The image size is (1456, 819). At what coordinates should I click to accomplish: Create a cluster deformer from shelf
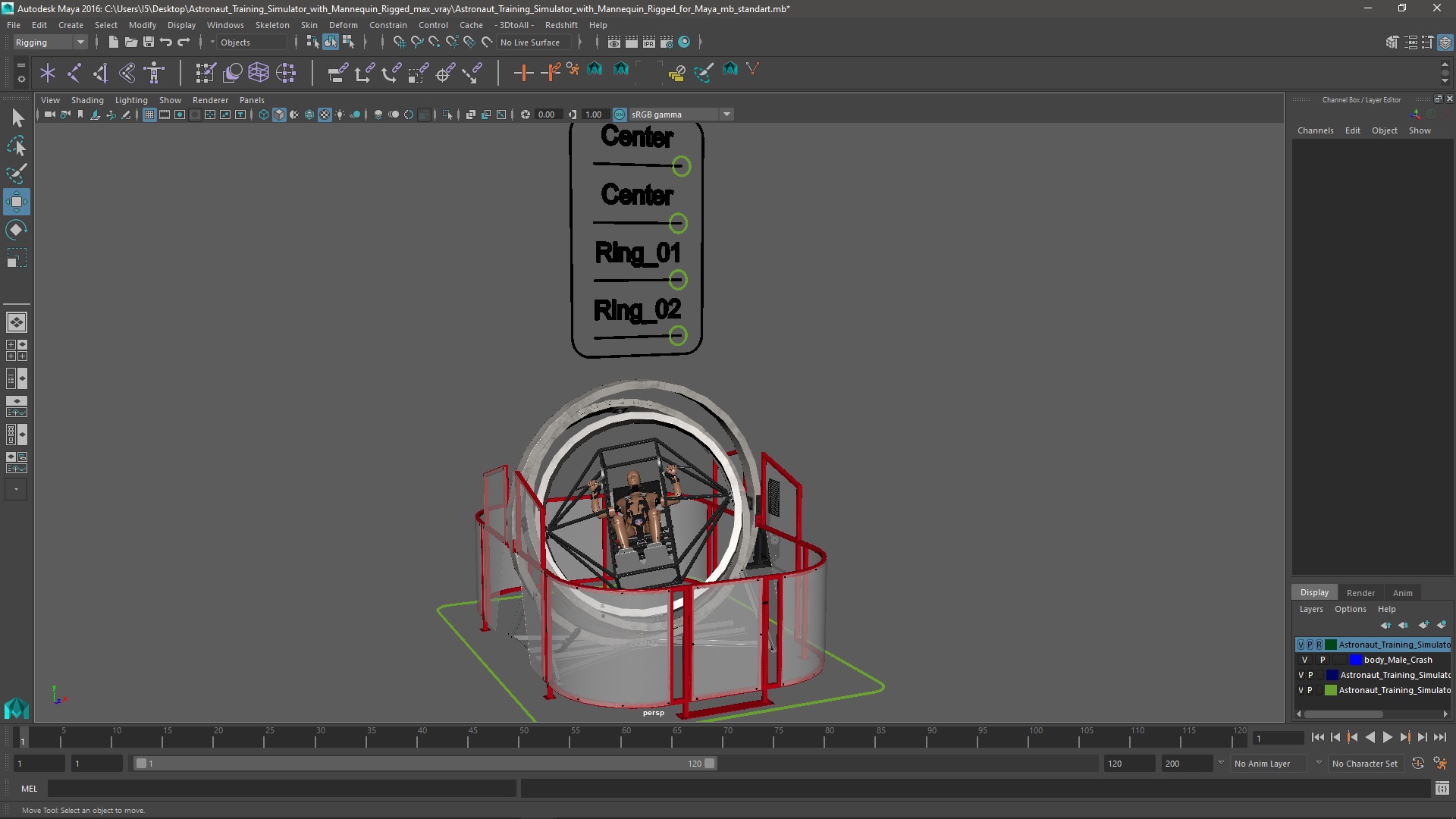[x=286, y=73]
